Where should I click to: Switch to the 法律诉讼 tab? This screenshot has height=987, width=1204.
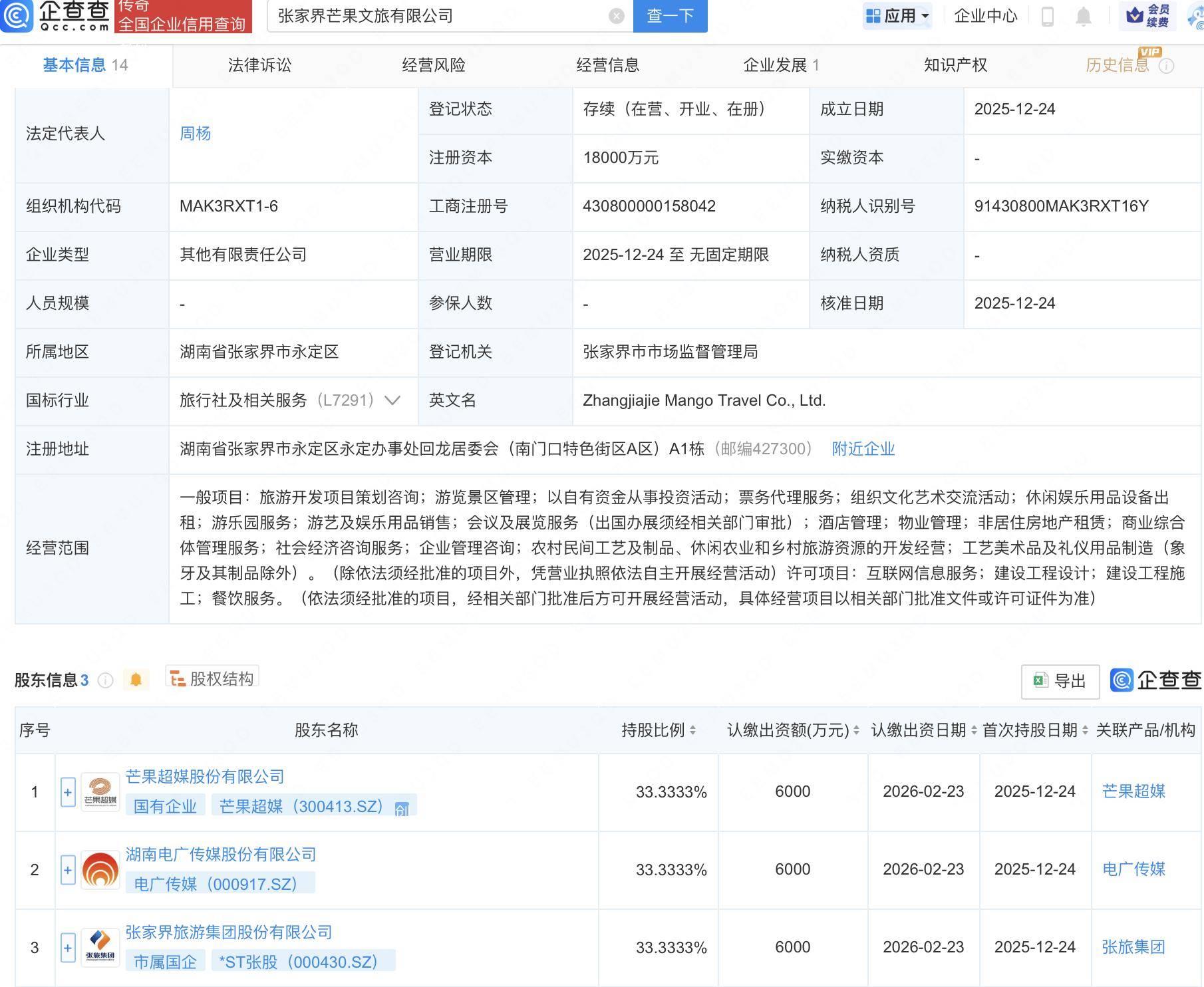point(261,65)
